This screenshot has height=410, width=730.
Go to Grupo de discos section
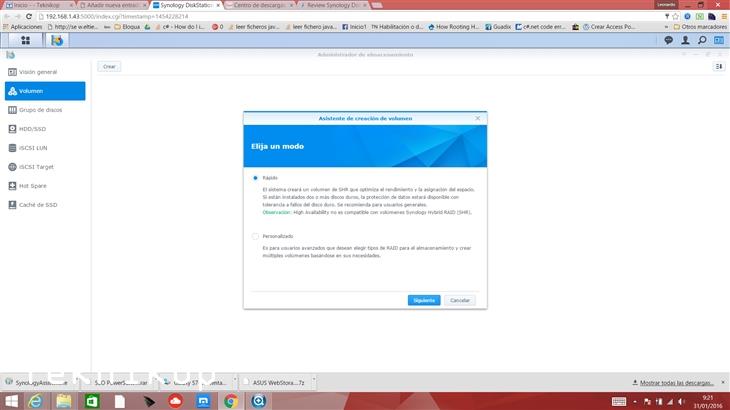(40, 110)
